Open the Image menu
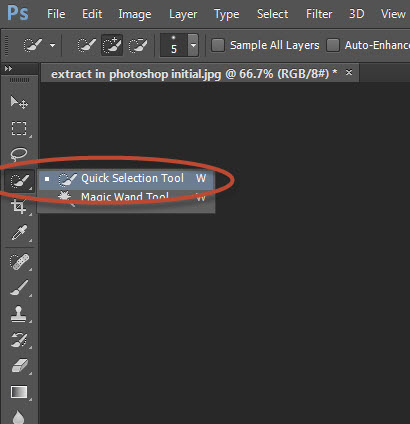The image size is (410, 424). pos(135,14)
